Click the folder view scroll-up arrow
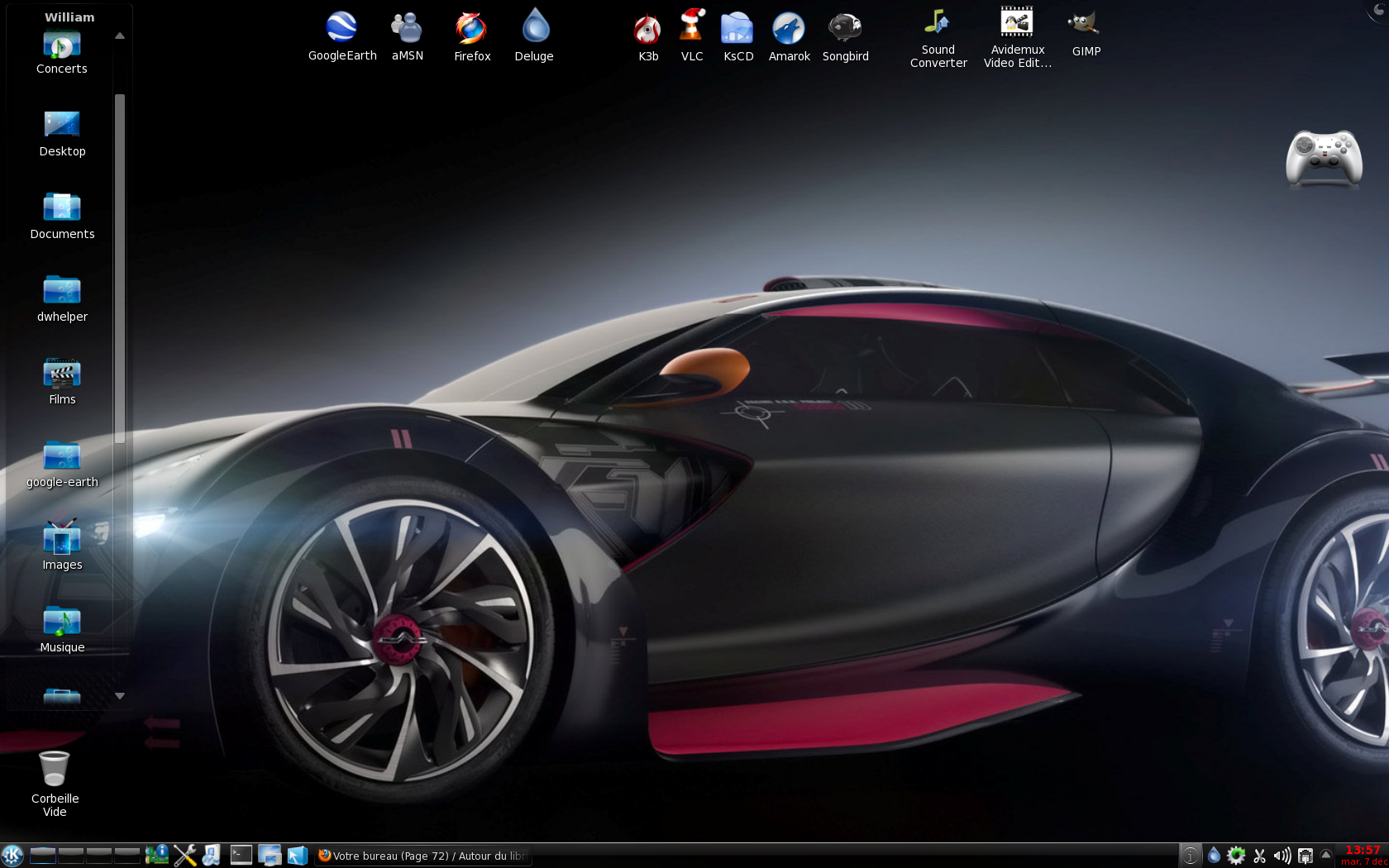Image resolution: width=1389 pixels, height=868 pixels. coord(120,36)
